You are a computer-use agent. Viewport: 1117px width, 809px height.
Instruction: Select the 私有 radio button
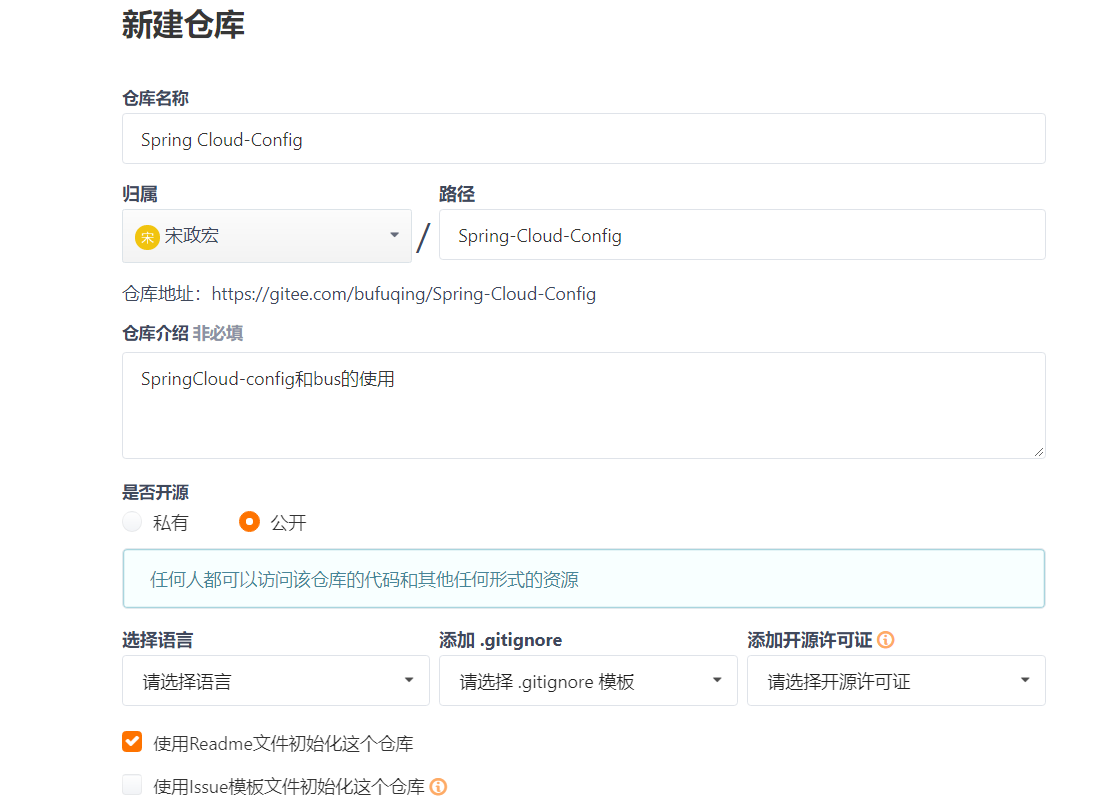tap(132, 522)
